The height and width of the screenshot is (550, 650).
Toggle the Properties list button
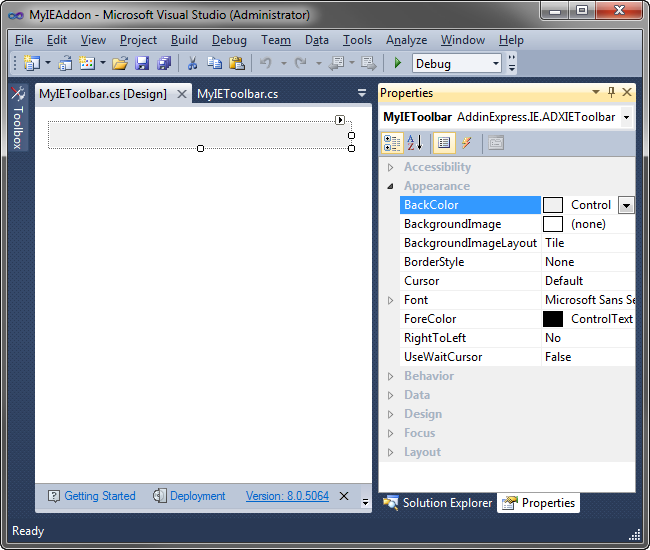[x=444, y=143]
